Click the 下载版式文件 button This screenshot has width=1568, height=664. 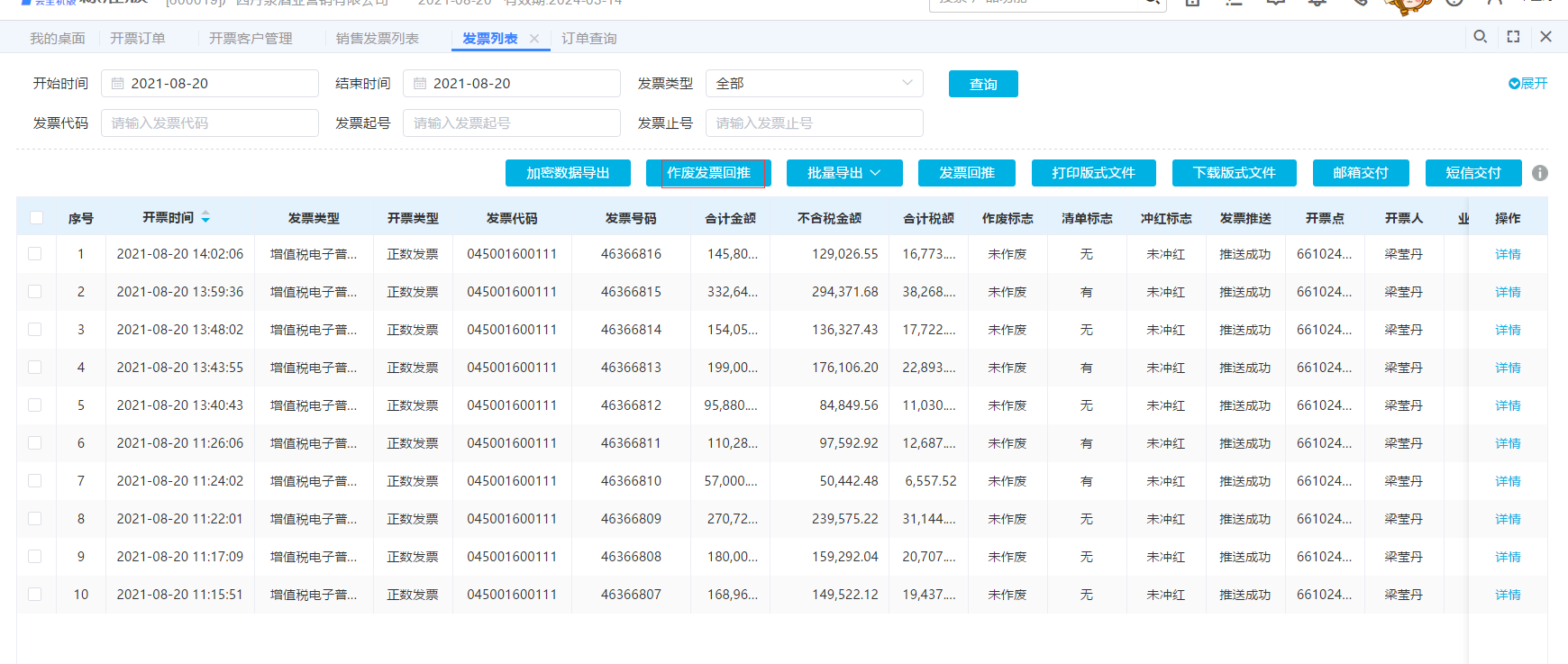1235,173
